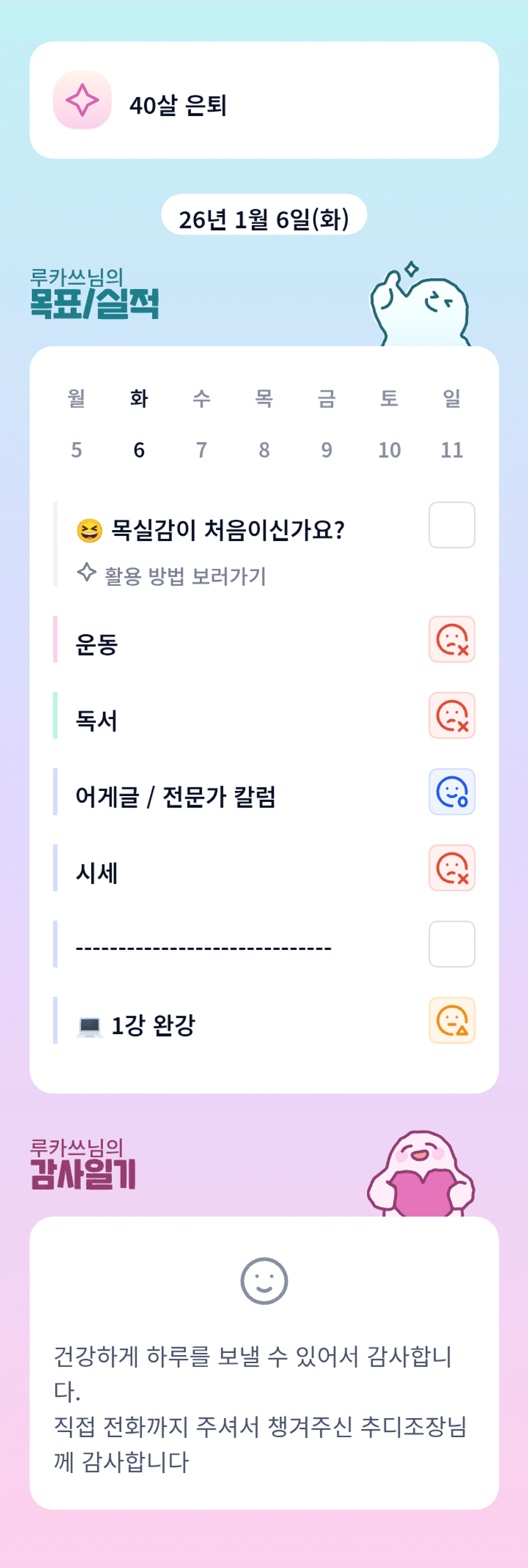Click the red sad face for 시세
The image size is (528, 1568).
(x=451, y=868)
